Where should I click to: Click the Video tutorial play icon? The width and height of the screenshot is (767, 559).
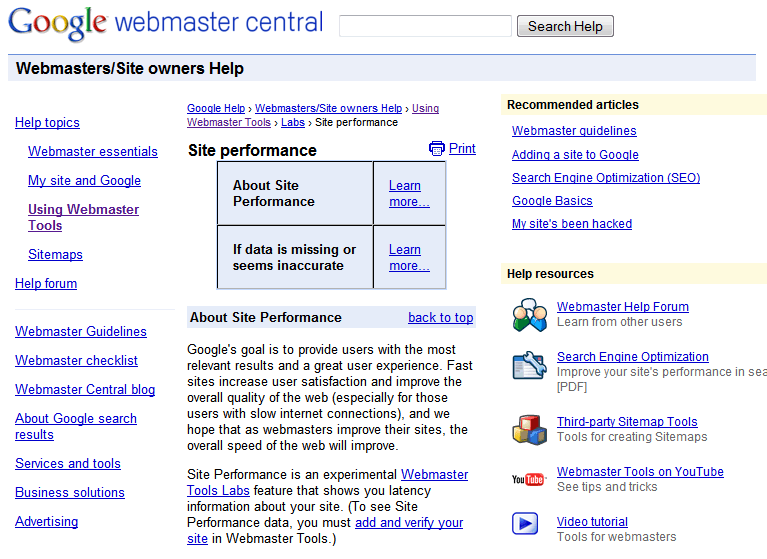pyautogui.click(x=526, y=523)
